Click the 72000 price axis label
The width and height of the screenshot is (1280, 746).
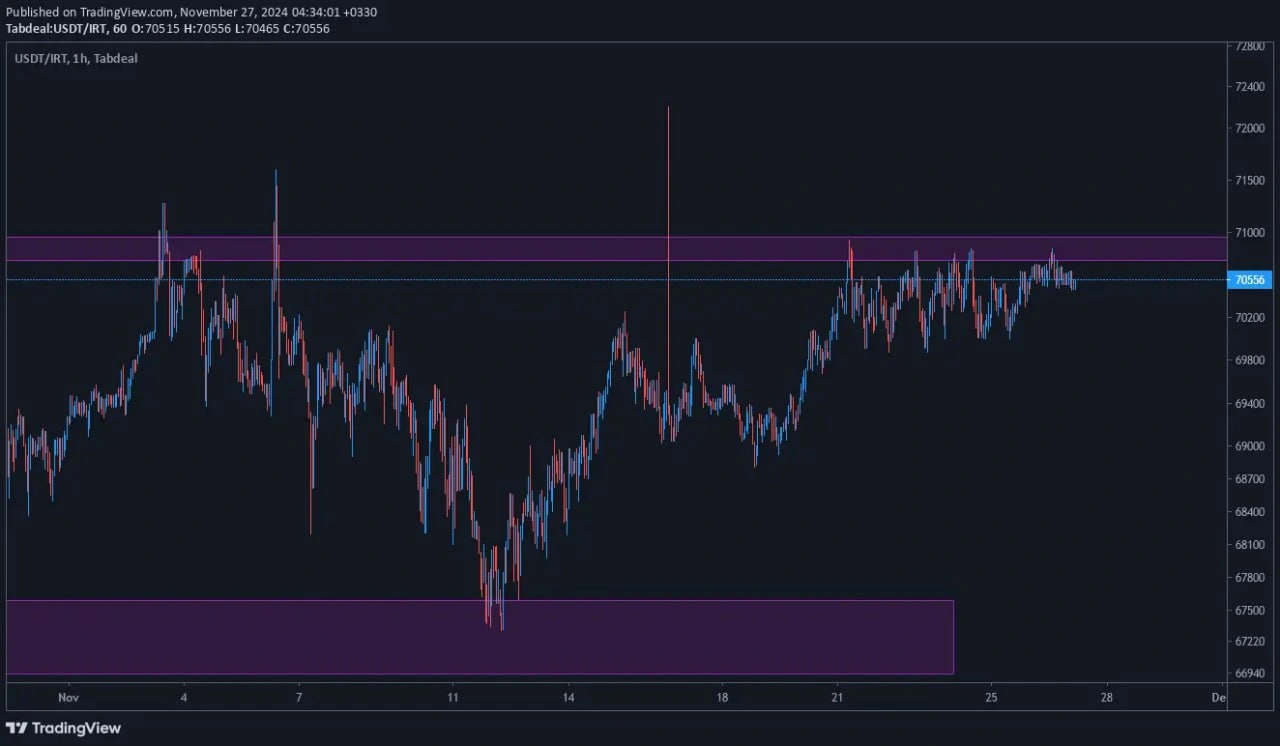coord(1250,129)
